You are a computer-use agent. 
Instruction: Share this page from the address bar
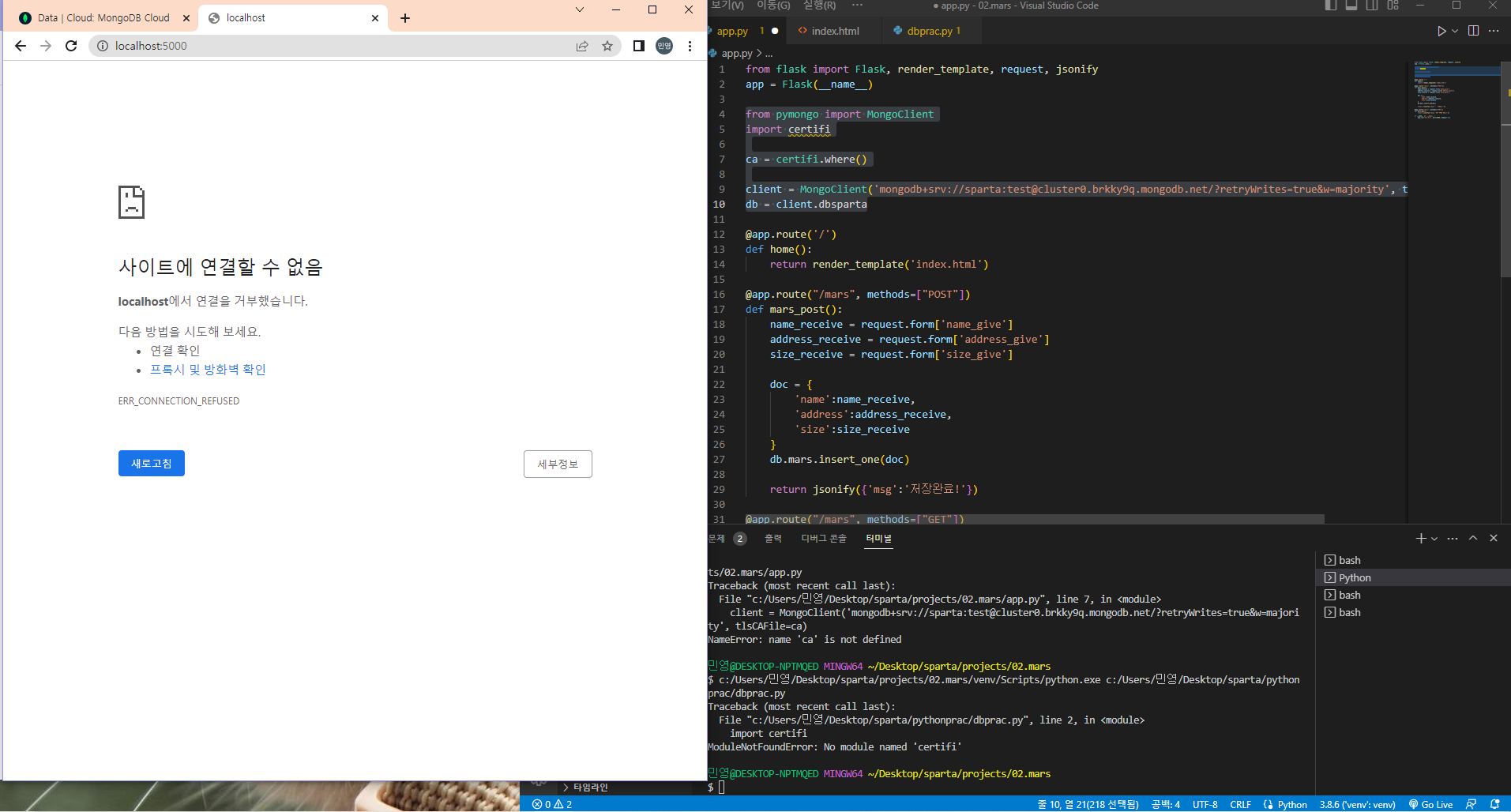582,46
